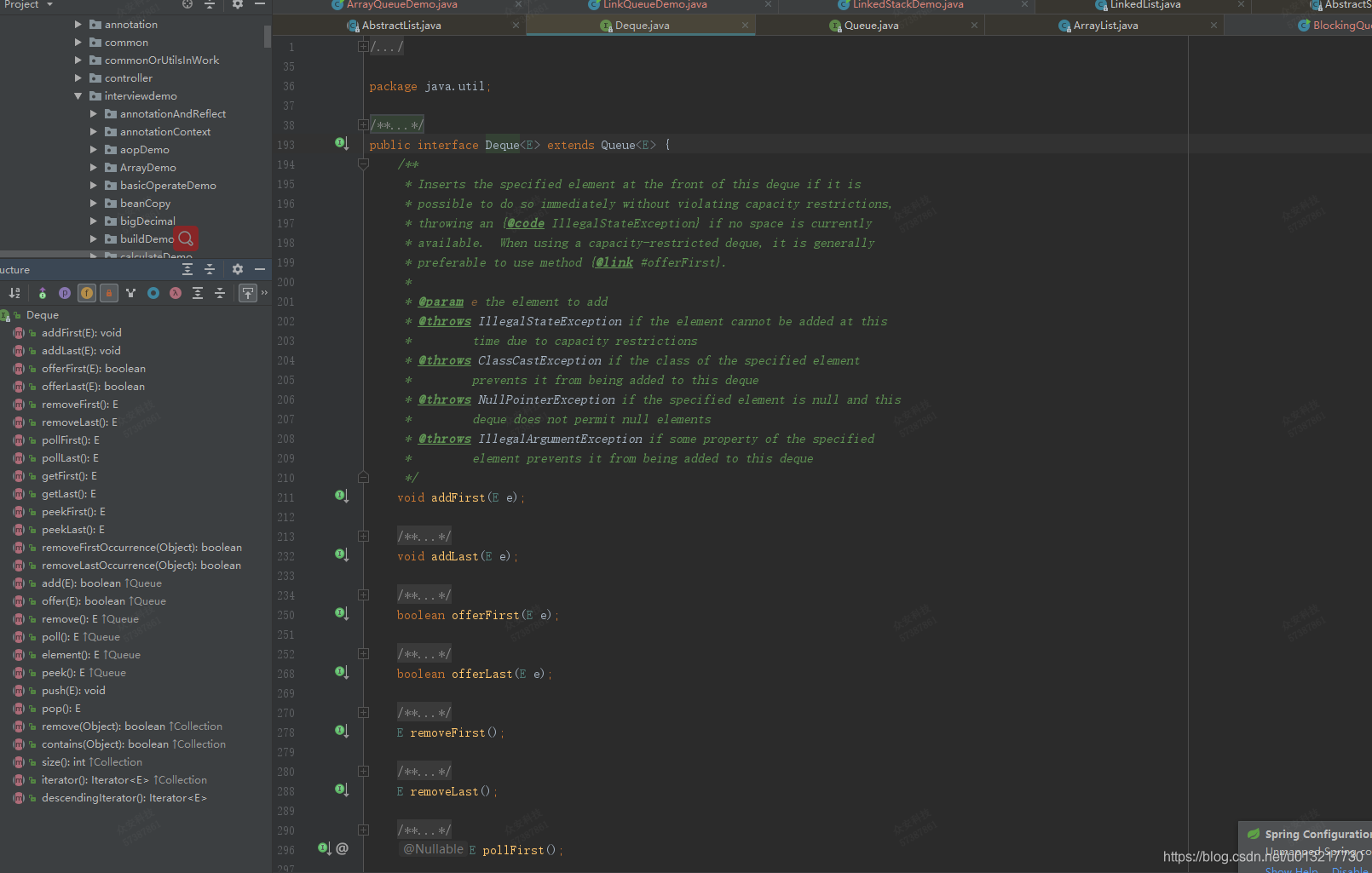Click gutter icon beside removeFirst method
Screen dimensions: 1372x873
click(x=342, y=732)
